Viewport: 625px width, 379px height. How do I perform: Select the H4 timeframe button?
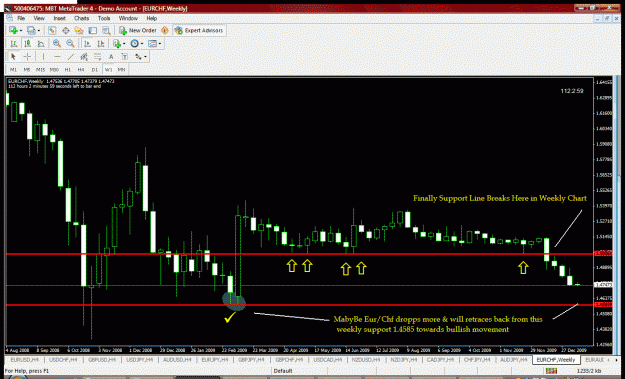[81, 69]
